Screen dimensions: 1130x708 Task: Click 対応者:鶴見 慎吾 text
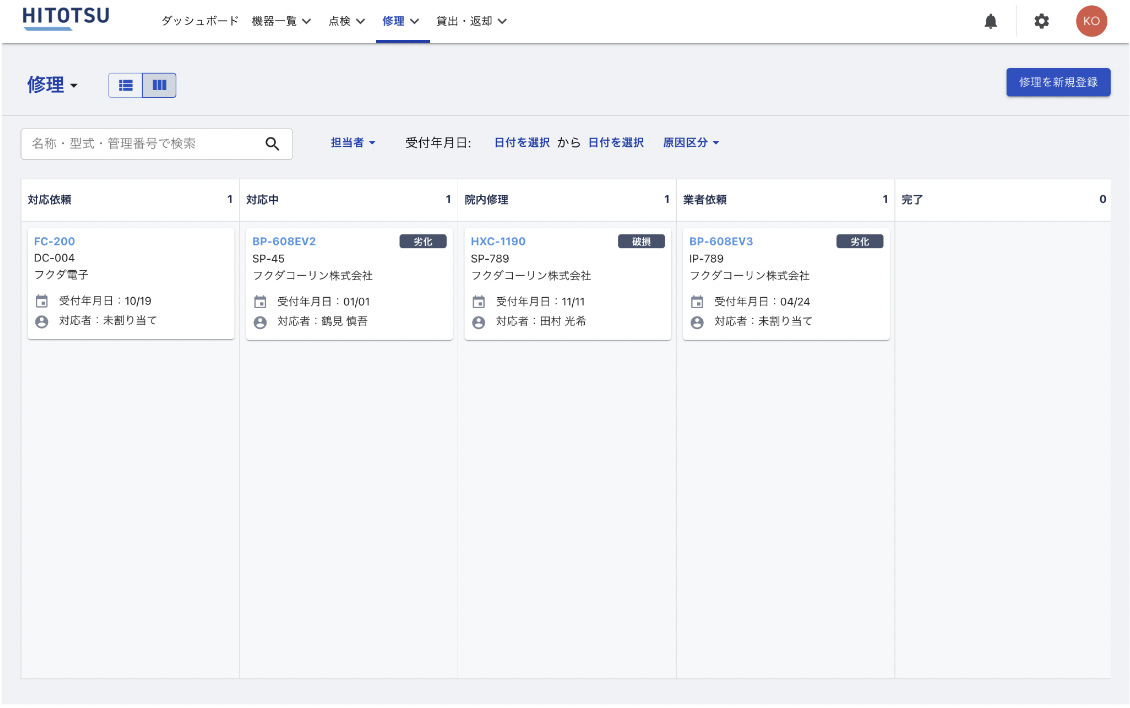[322, 322]
